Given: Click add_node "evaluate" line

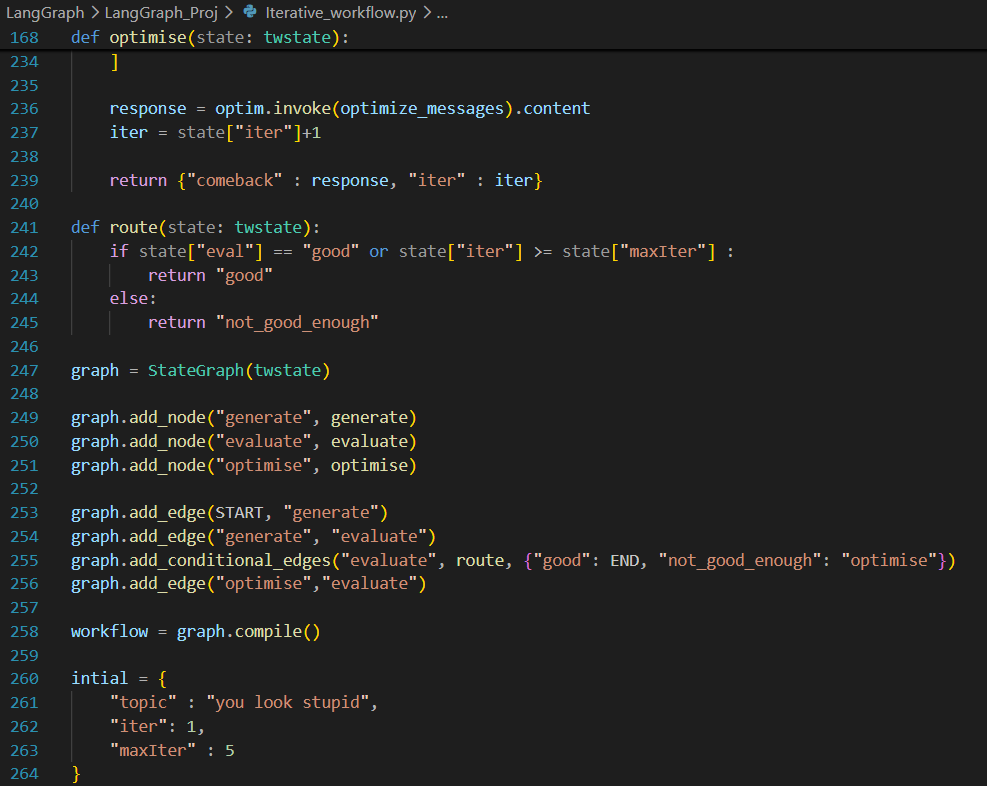Looking at the screenshot, I should tap(244, 442).
